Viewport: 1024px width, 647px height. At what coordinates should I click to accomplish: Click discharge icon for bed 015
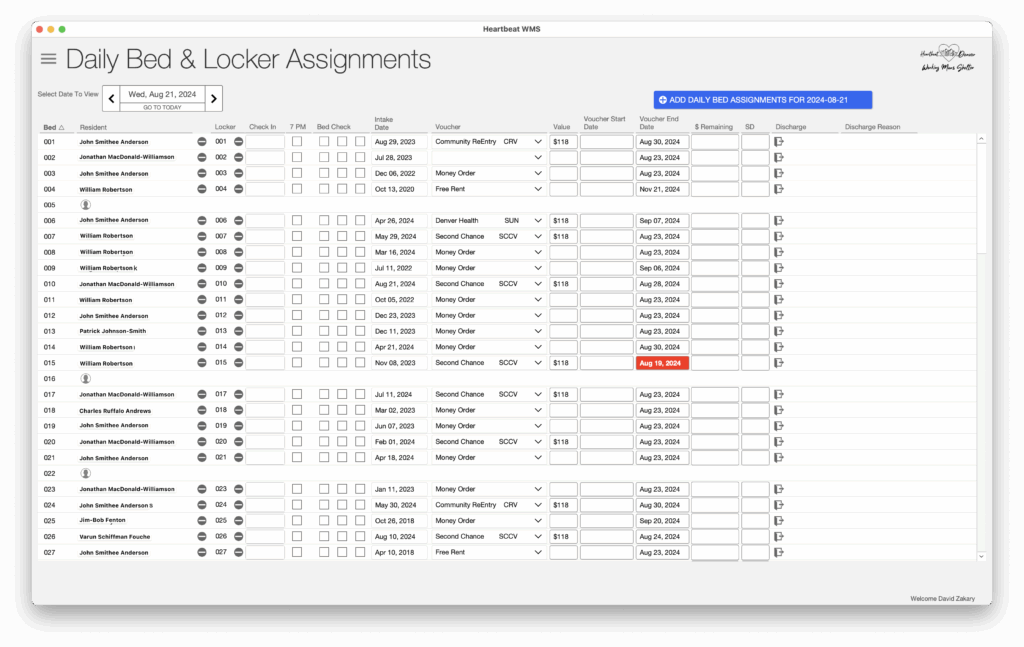click(778, 363)
